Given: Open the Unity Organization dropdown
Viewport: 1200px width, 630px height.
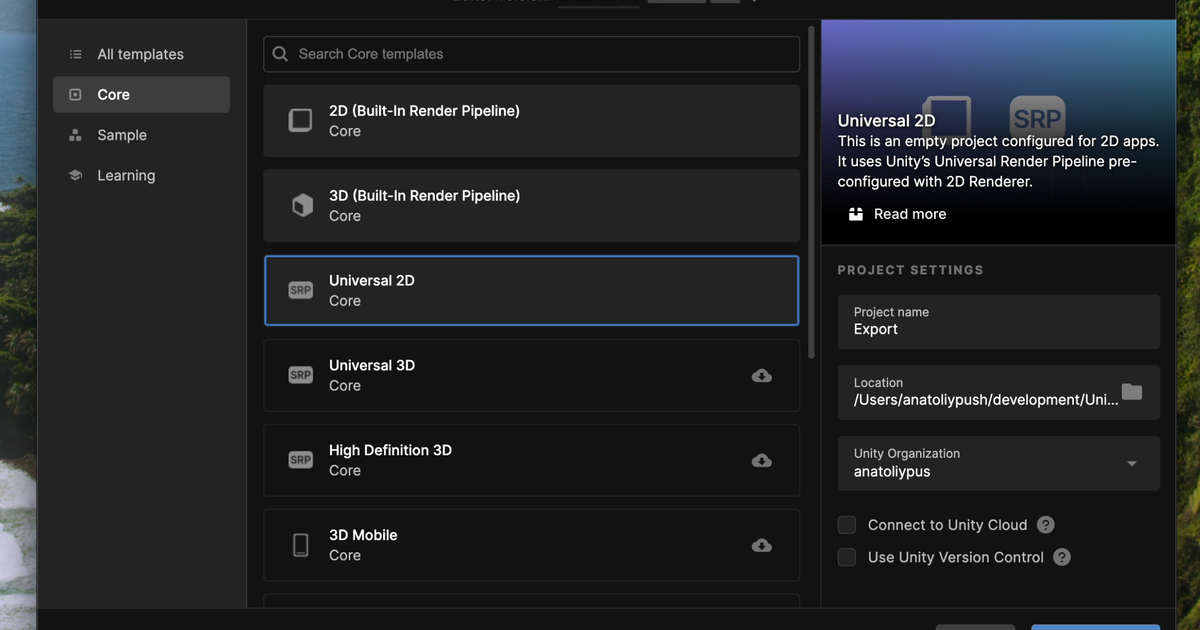Looking at the screenshot, I should point(999,463).
